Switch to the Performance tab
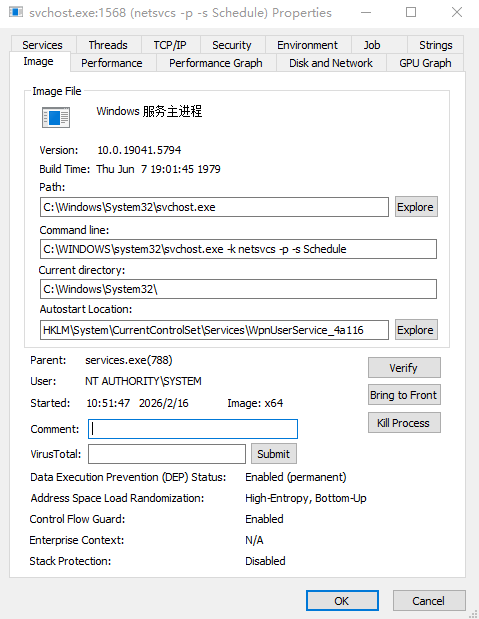Image resolution: width=479 pixels, height=619 pixels. click(112, 63)
